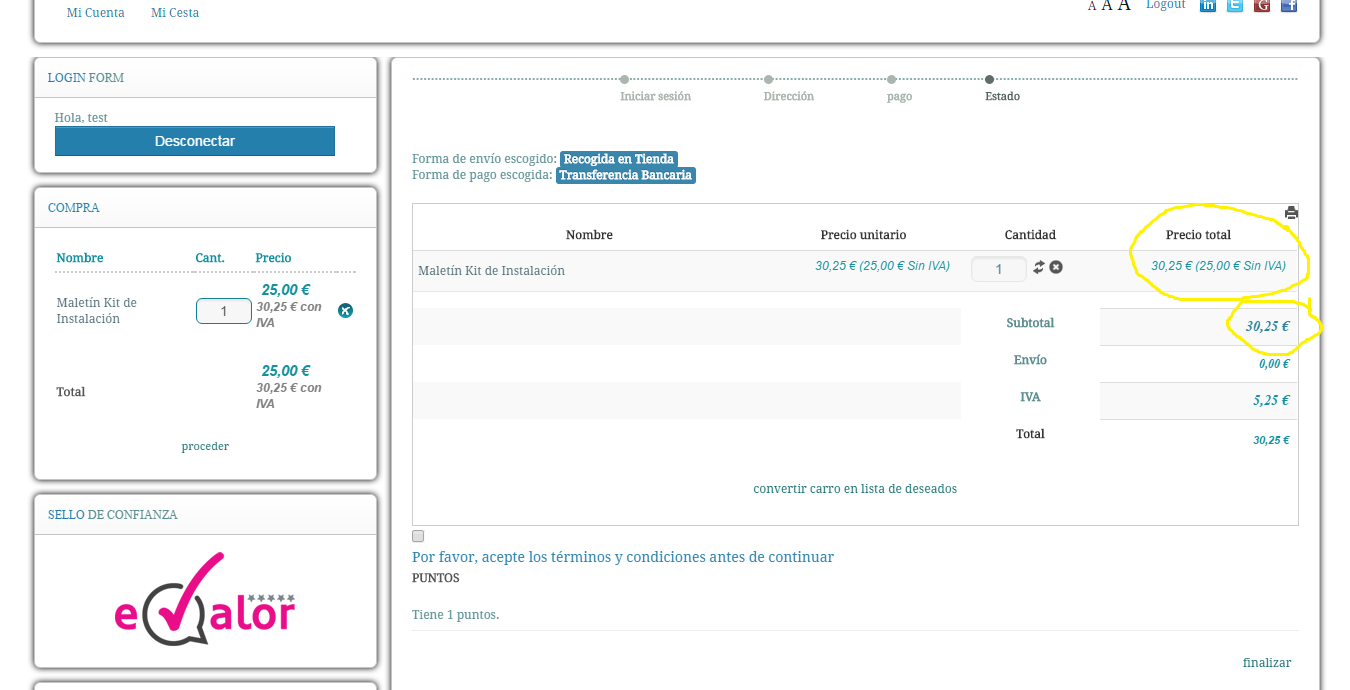Click the LOGIN FORM panel title
Viewport: 1350px width, 690px height.
click(86, 78)
